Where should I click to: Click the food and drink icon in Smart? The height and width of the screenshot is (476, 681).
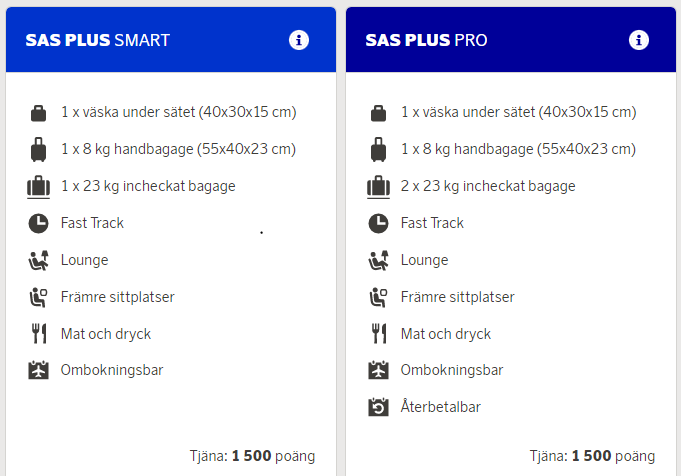(38, 334)
